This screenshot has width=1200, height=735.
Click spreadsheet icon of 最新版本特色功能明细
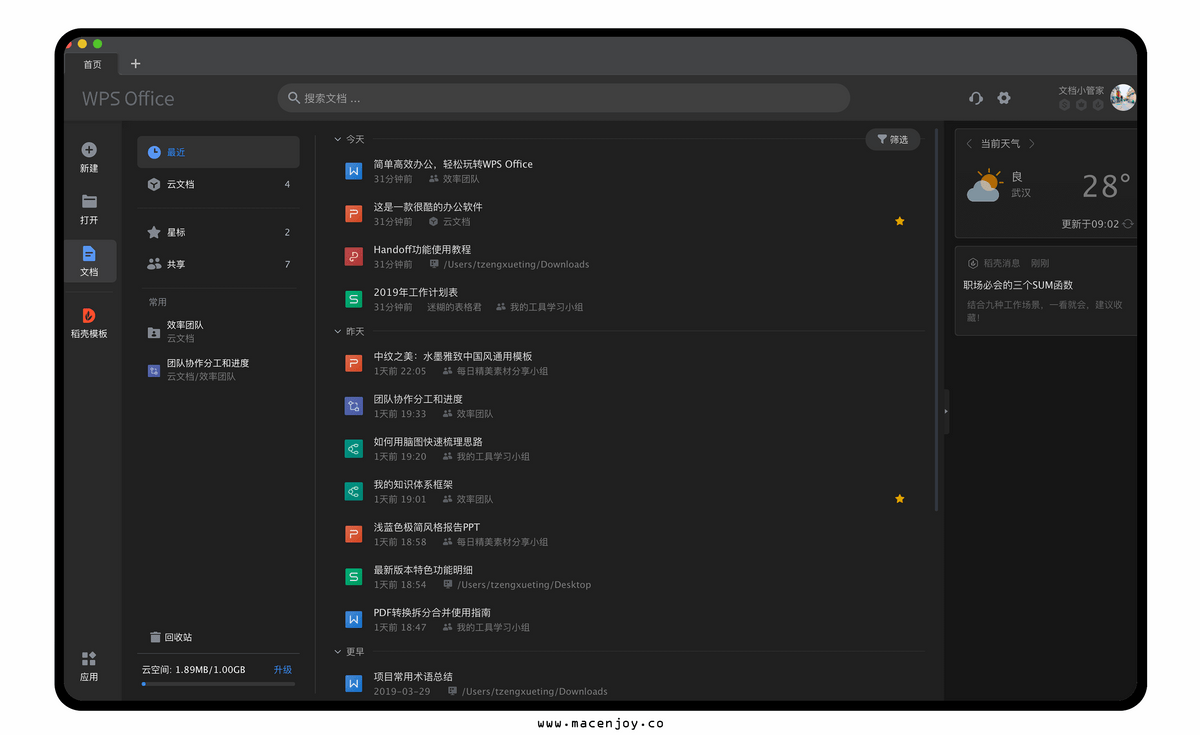click(x=353, y=577)
